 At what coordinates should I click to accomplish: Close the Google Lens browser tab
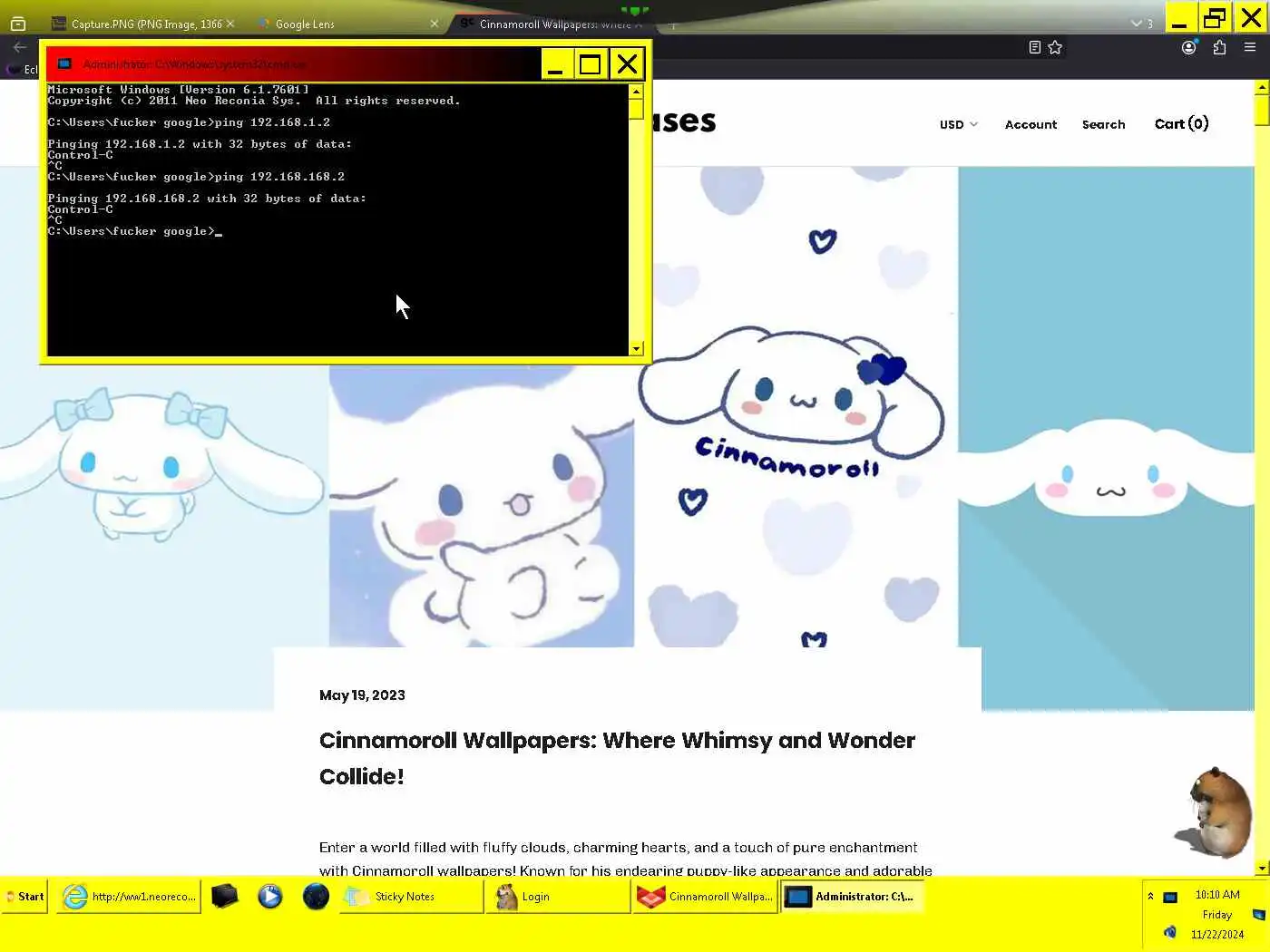tap(434, 24)
